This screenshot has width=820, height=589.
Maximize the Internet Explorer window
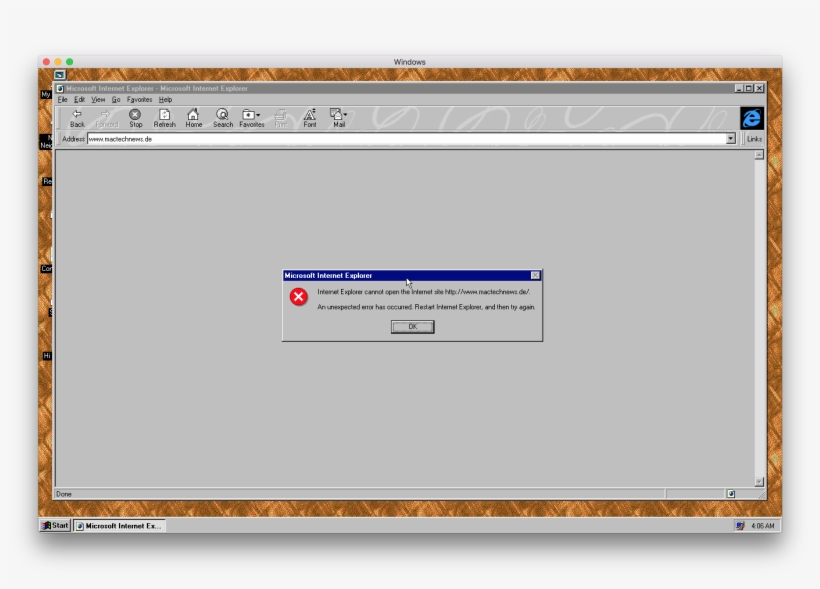[x=748, y=88]
